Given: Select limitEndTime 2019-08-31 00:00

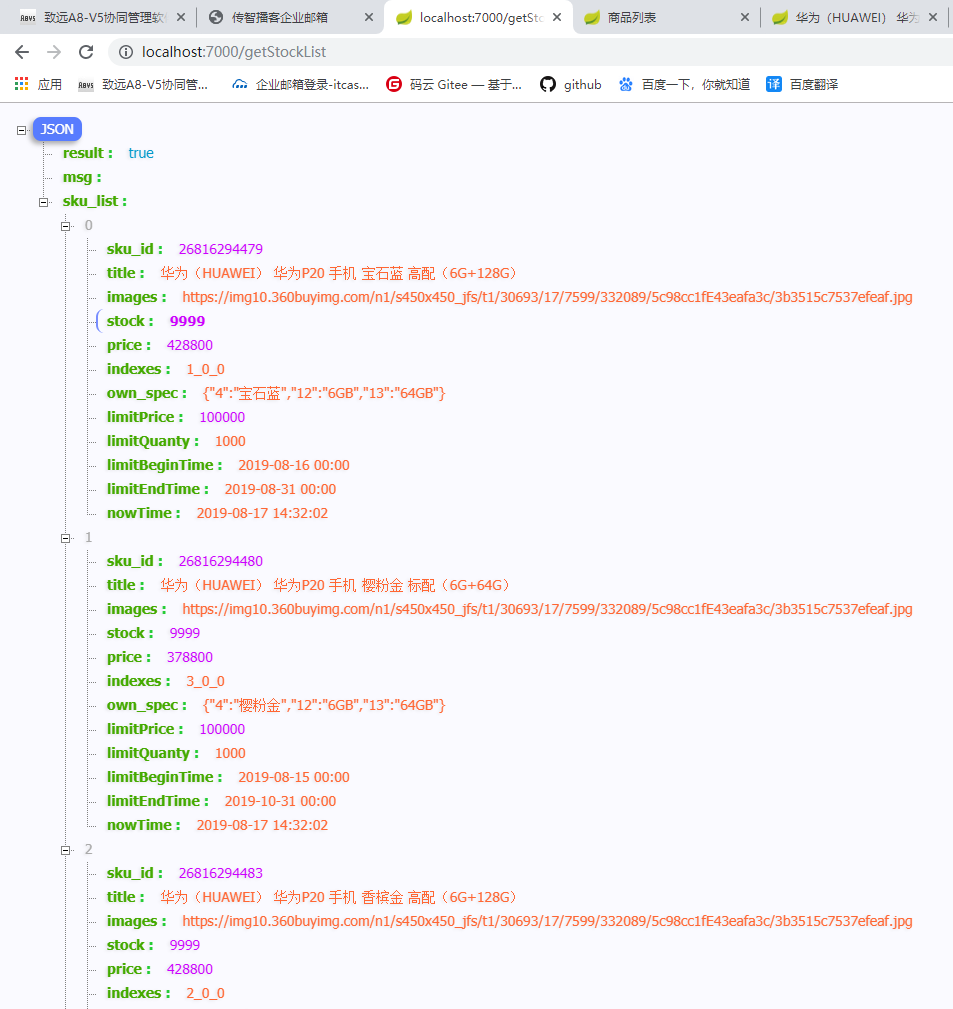Looking at the screenshot, I should pyautogui.click(x=281, y=489).
